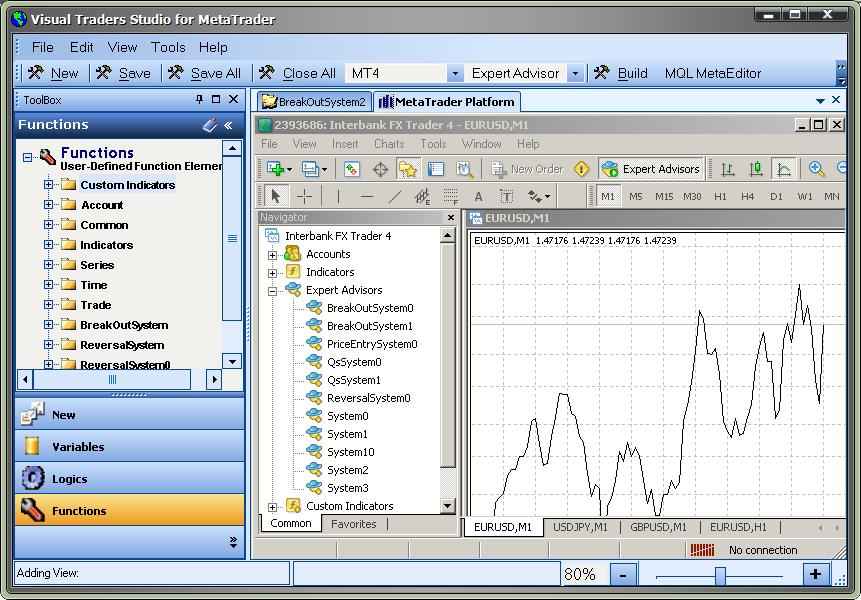The width and height of the screenshot is (861, 600).
Task: Click the zoom in magnifier icon
Action: [817, 169]
